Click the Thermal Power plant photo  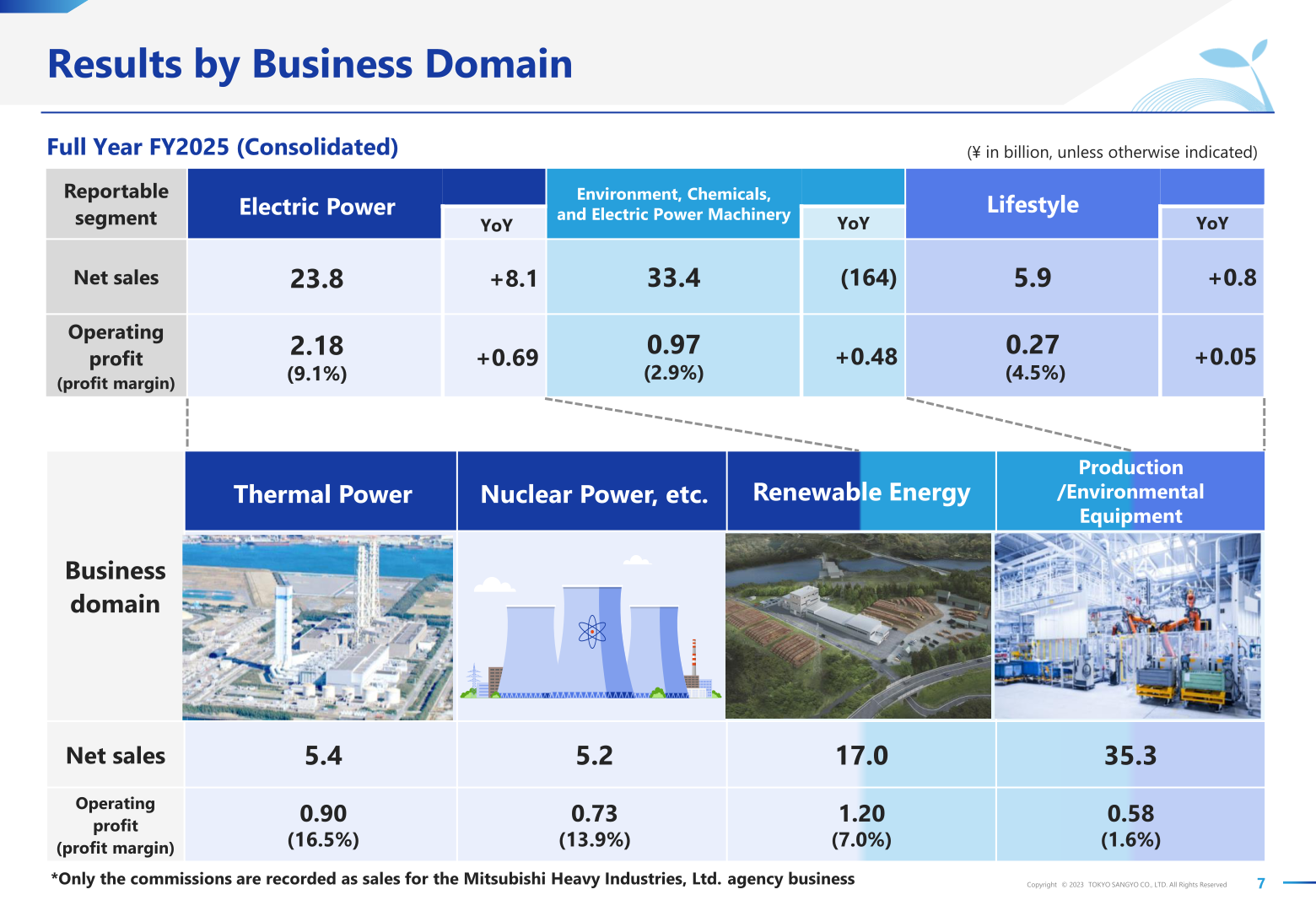pyautogui.click(x=318, y=627)
